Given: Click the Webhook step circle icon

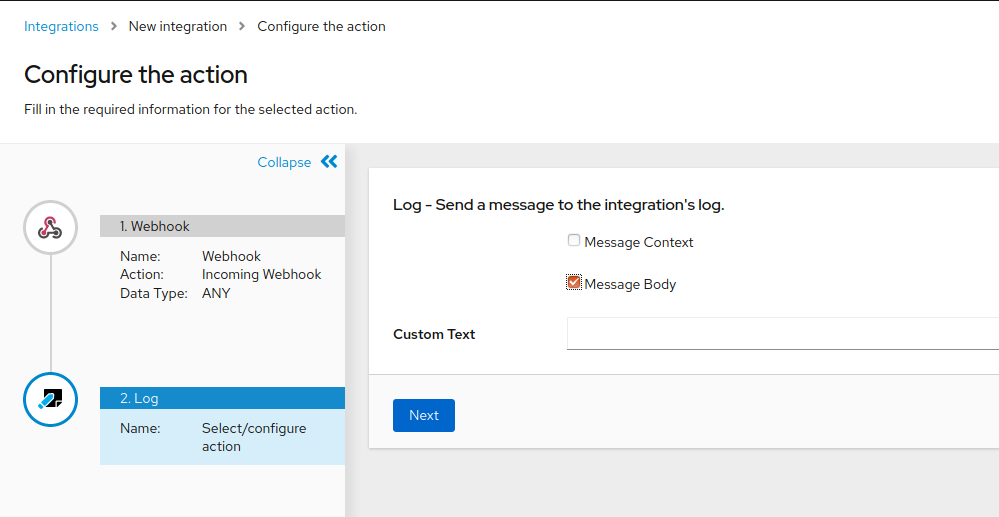Looking at the screenshot, I should click(x=50, y=228).
